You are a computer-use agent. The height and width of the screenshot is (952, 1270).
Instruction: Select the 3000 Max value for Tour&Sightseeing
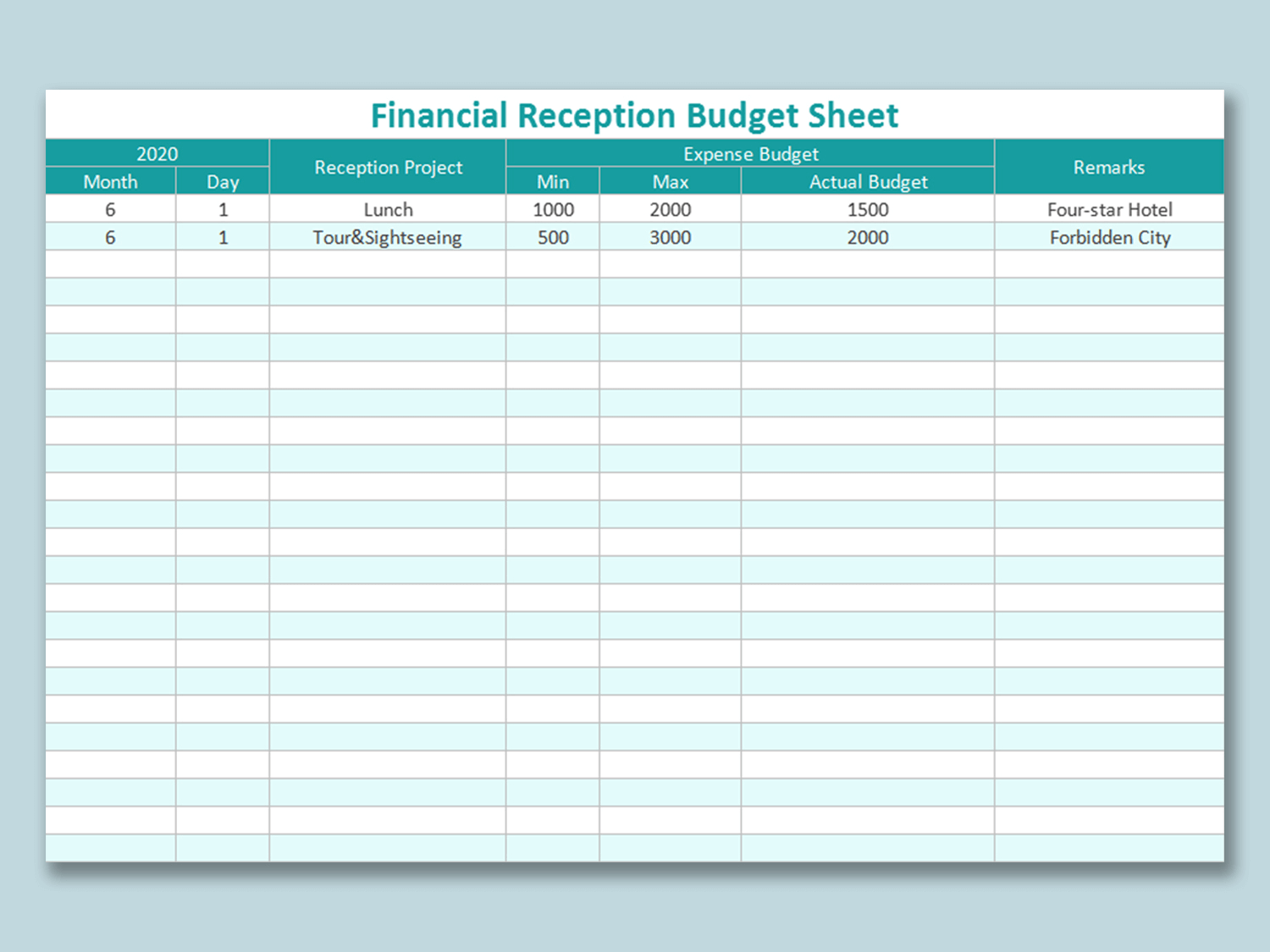[x=670, y=238]
